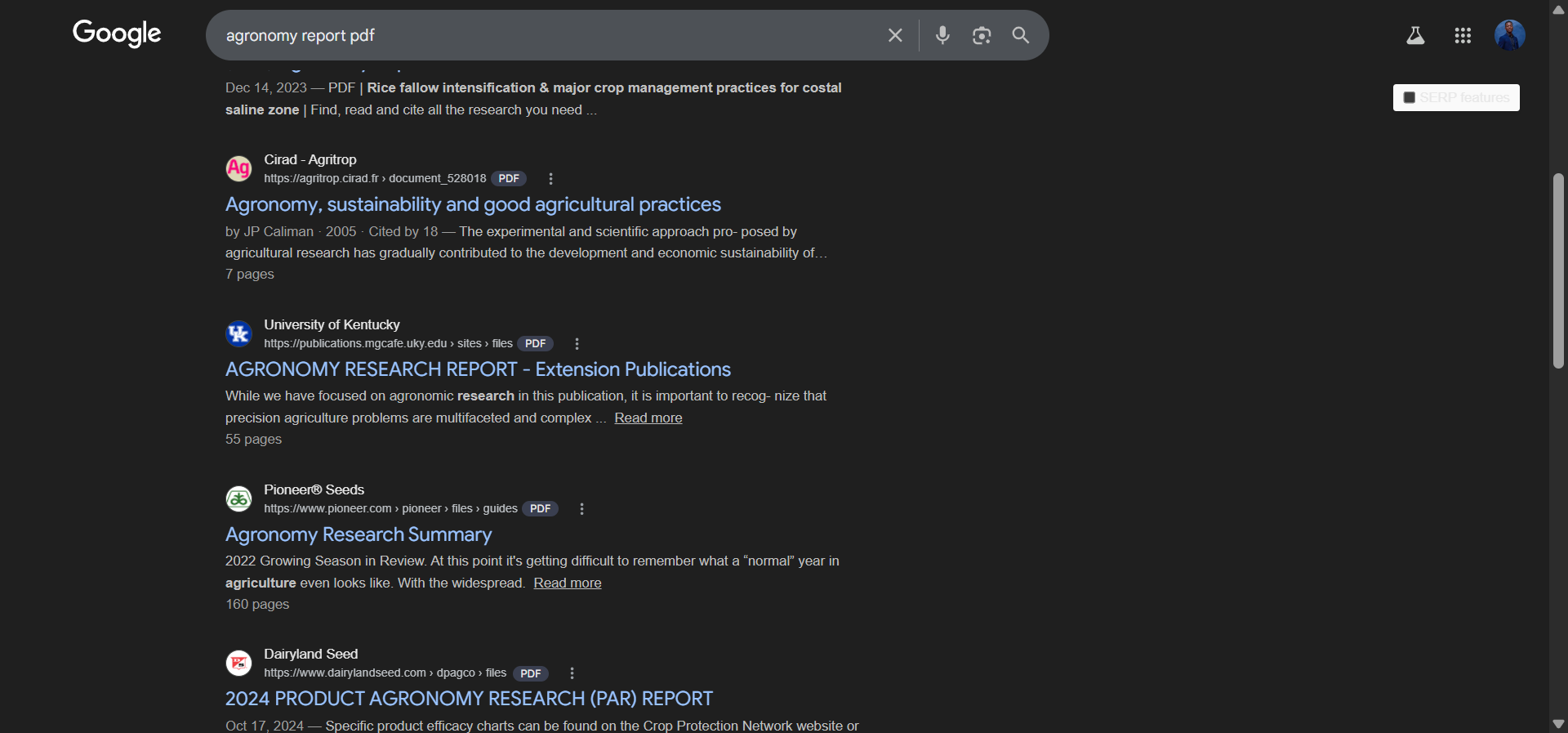Click the www.dairylandseed.com URL breadcrumb
The image size is (1568, 733).
coord(385,673)
